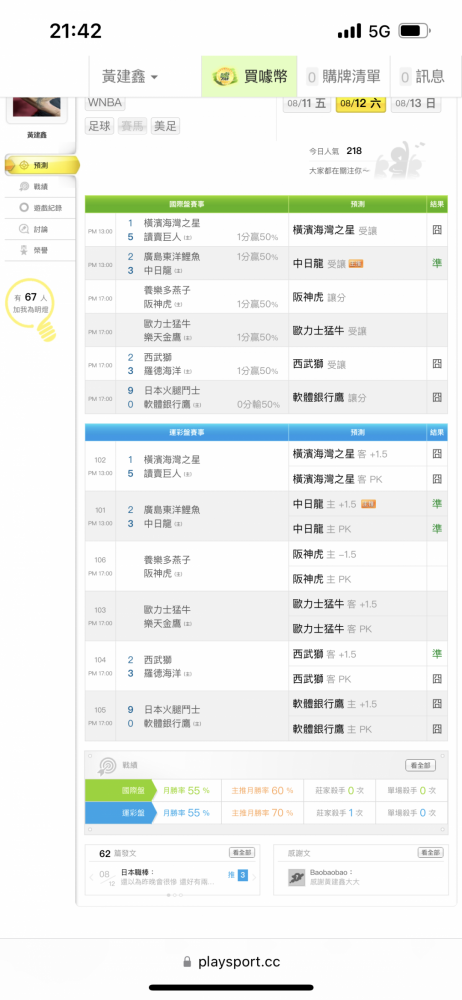Switch to date 08/12 六
This screenshot has height=1000, width=462.
coord(361,103)
